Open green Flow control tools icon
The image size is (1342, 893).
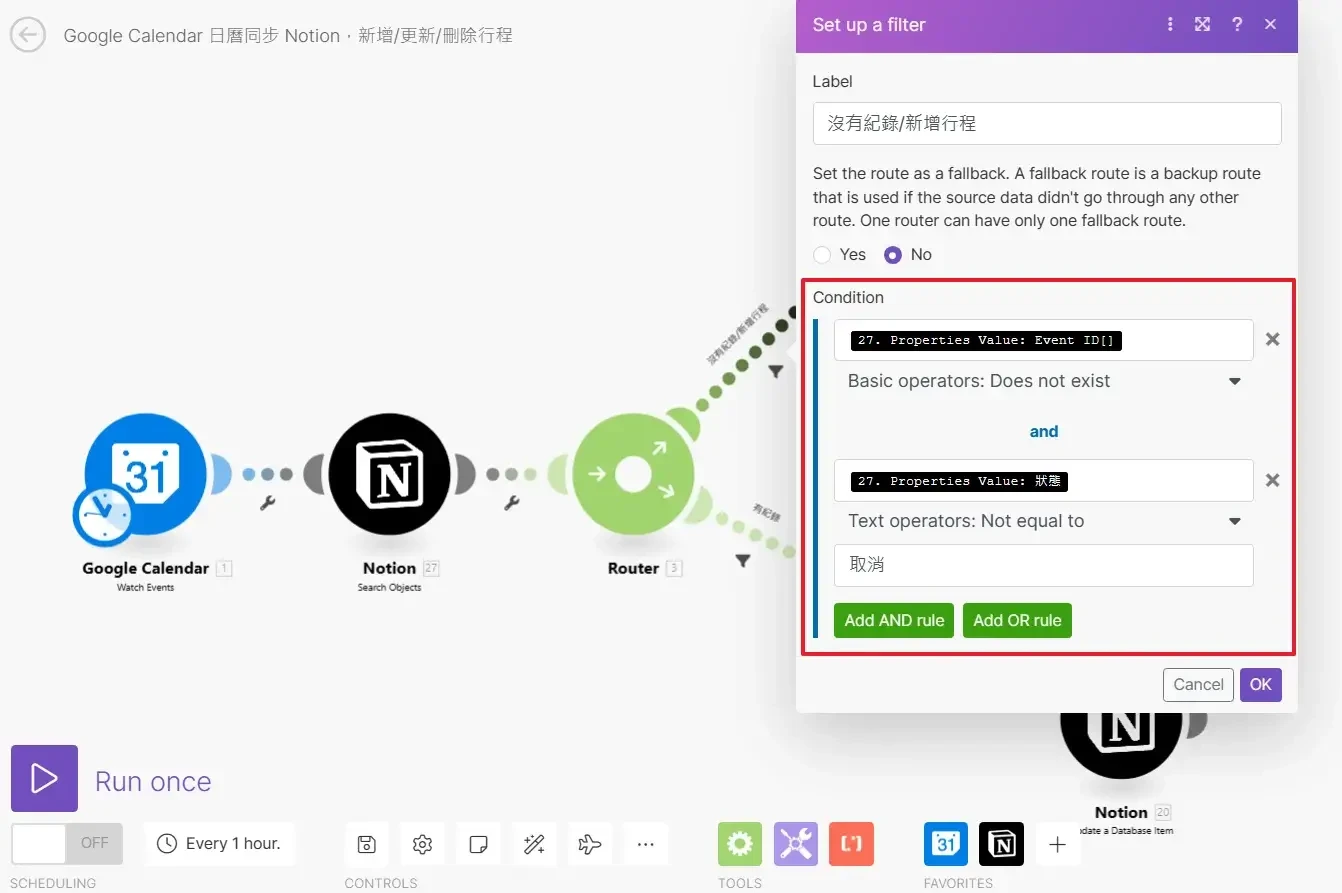click(x=740, y=844)
